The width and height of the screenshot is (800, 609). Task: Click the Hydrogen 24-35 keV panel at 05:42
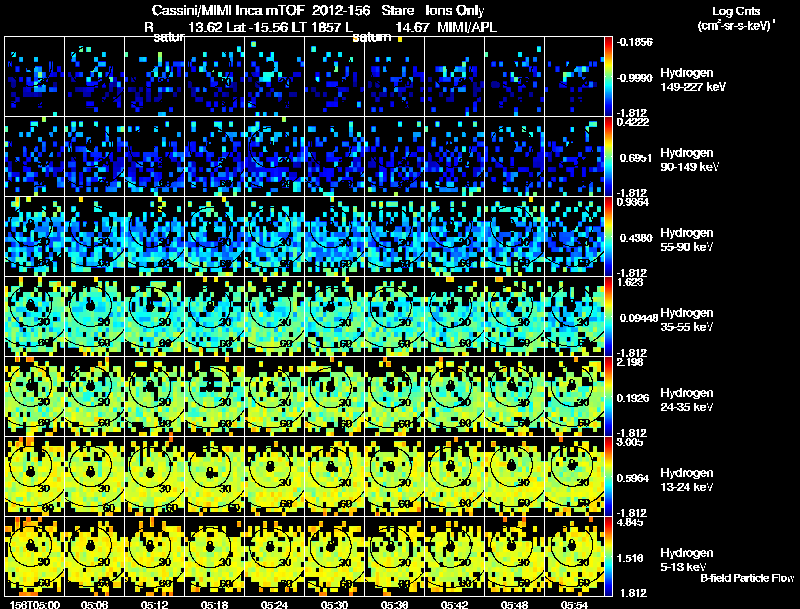(x=455, y=396)
